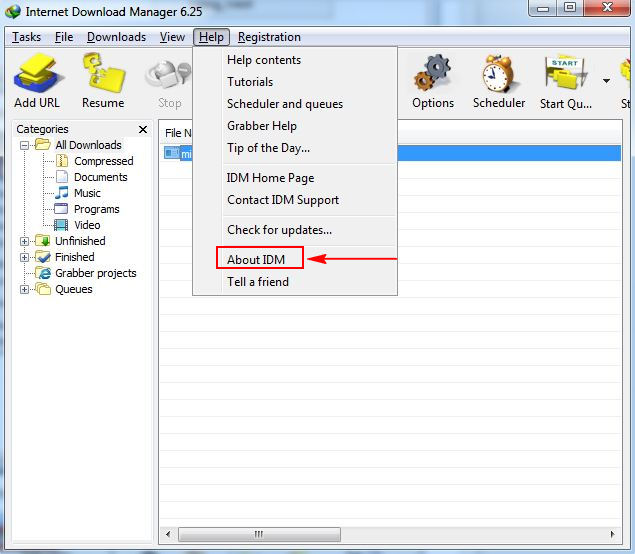Click the scrollbar left arrow

(x=168, y=534)
